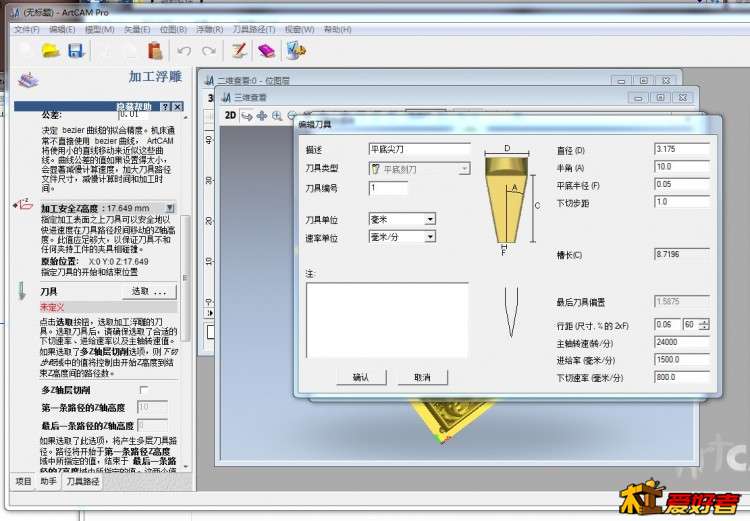
Task: Click the New file toolbar icon
Action: pos(26,50)
